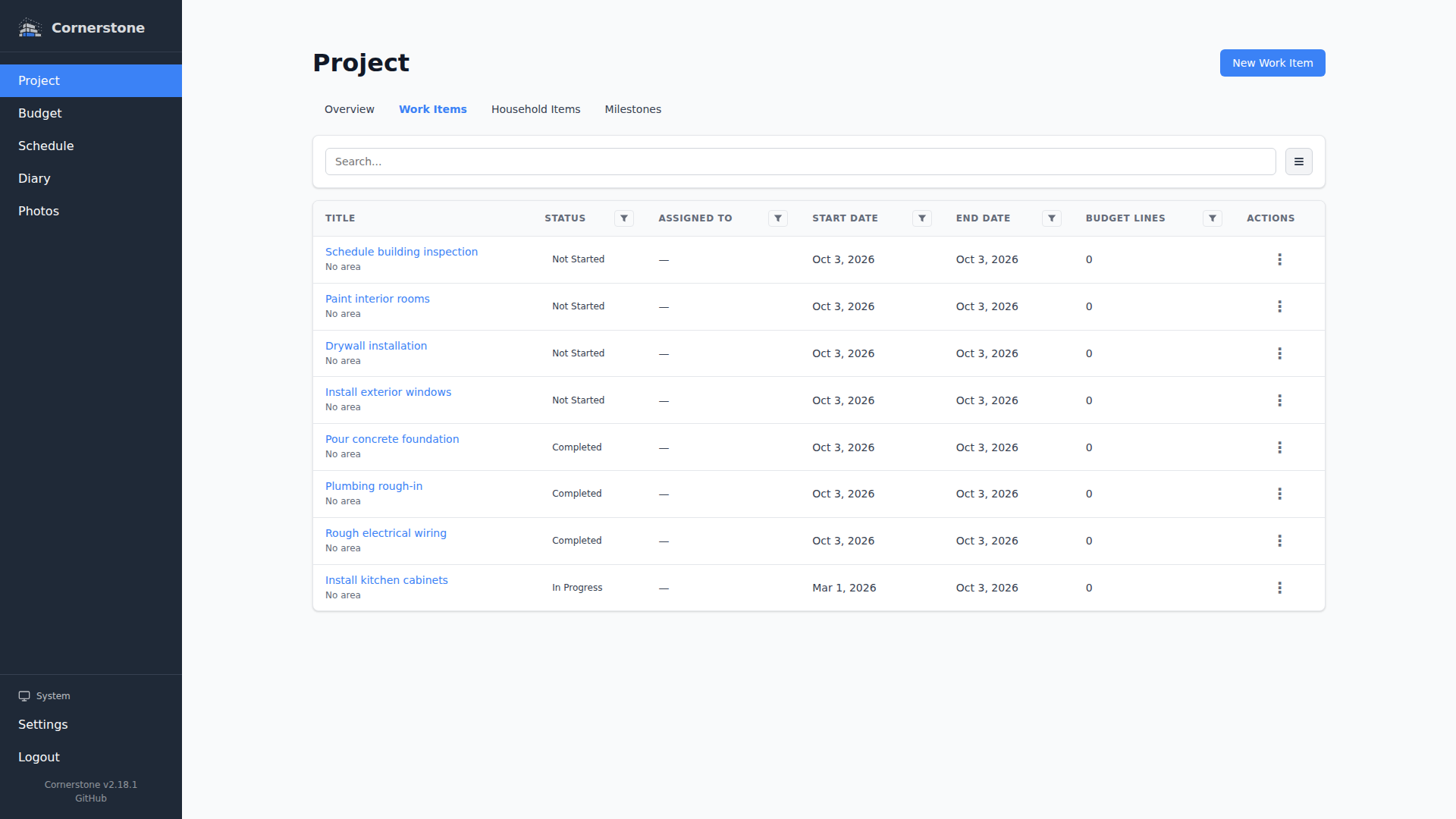Click the In Progress status cell
This screenshot has height=819, width=1456.
pos(577,588)
